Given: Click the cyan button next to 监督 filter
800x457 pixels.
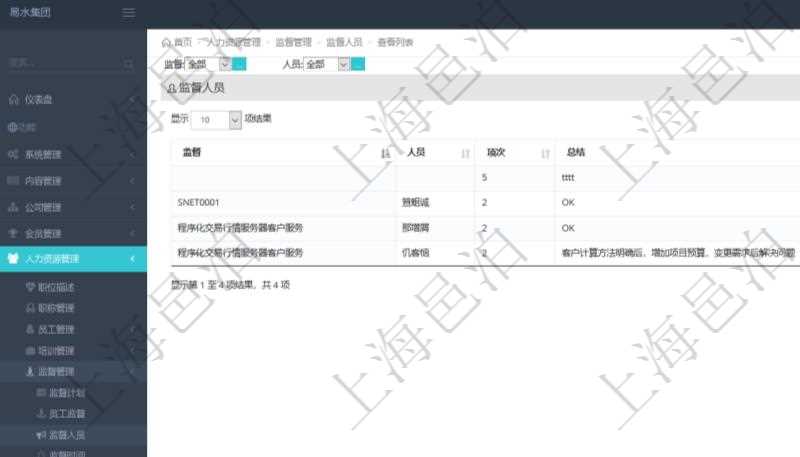Looking at the screenshot, I should (239, 64).
